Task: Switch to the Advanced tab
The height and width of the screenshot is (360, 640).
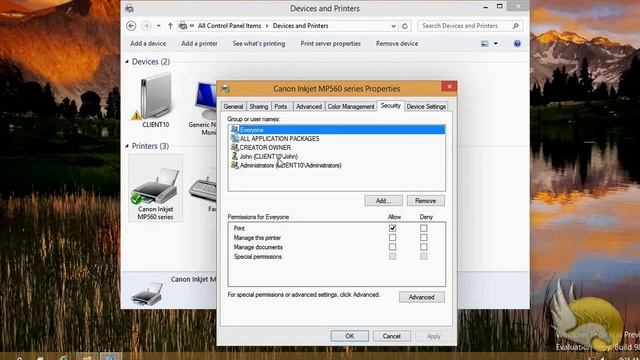Action: pyautogui.click(x=309, y=106)
